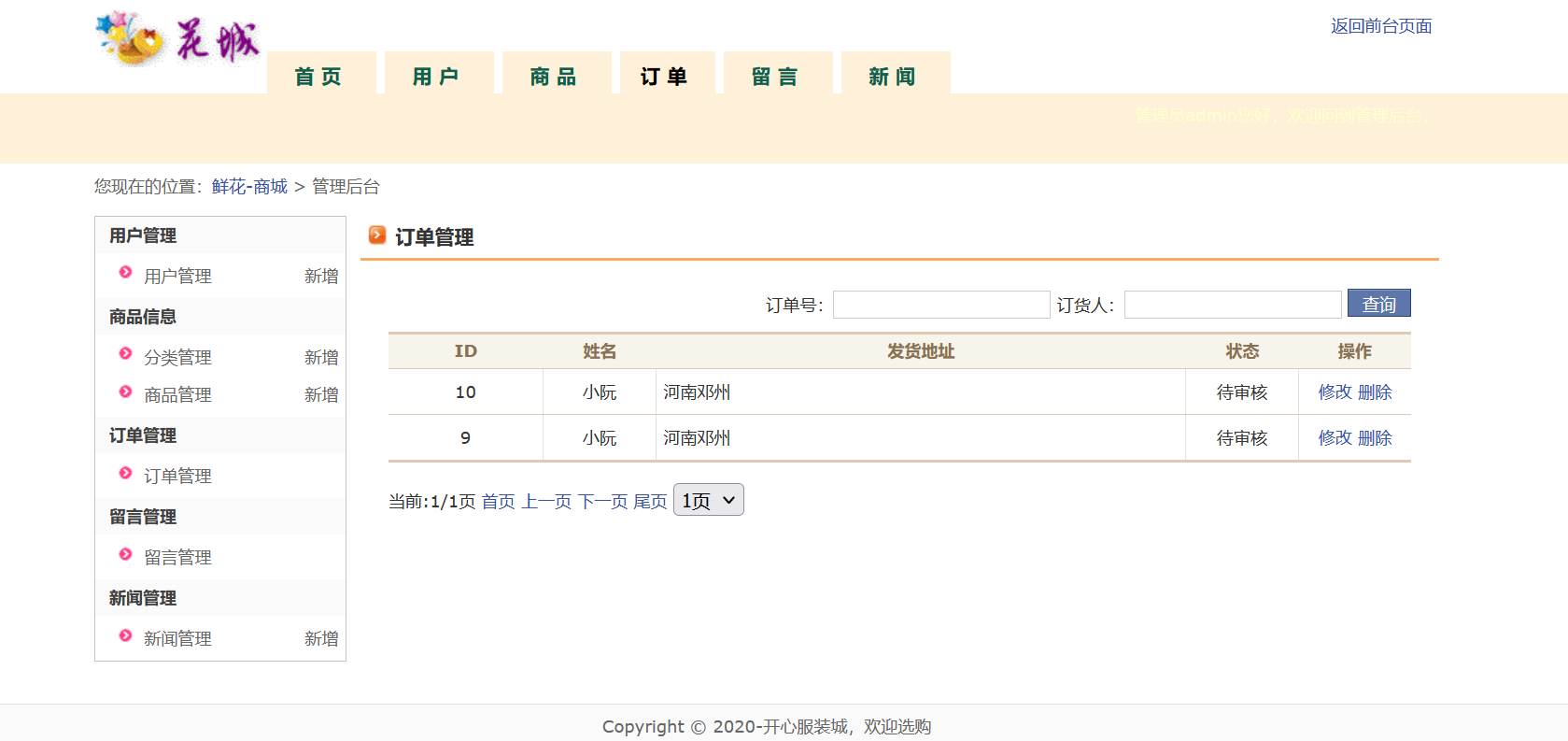Click the 订单管理 sidebar section header

143,435
